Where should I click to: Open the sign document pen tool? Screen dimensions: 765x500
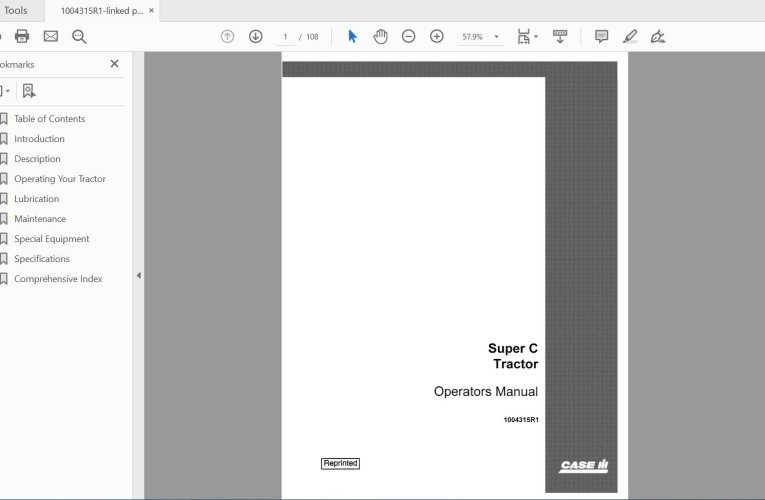pos(658,37)
